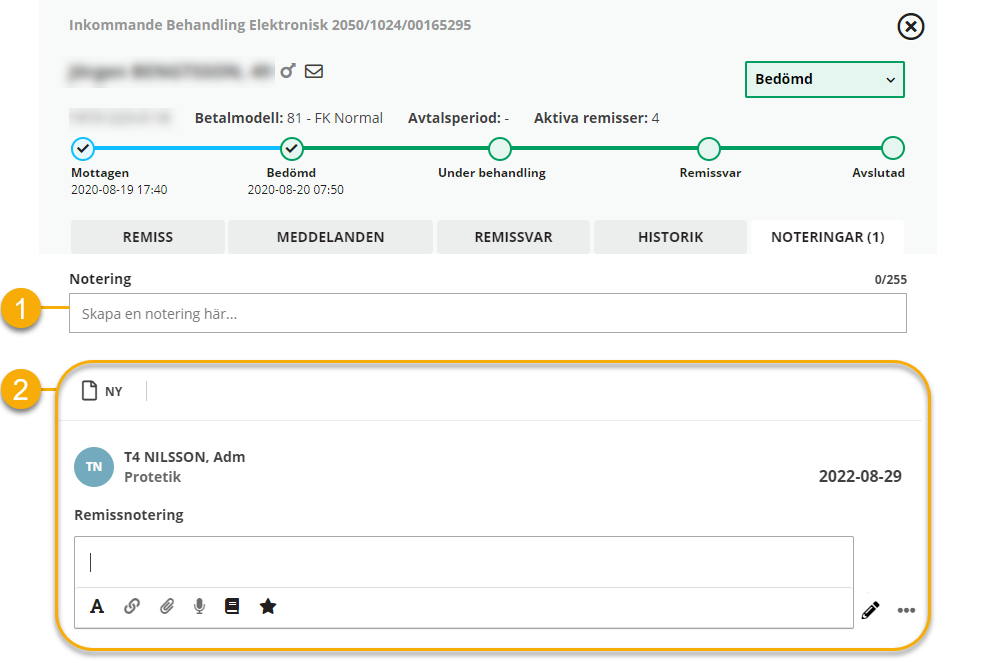
Task: Click the envelope icon beside patient name
Action: coord(314,71)
